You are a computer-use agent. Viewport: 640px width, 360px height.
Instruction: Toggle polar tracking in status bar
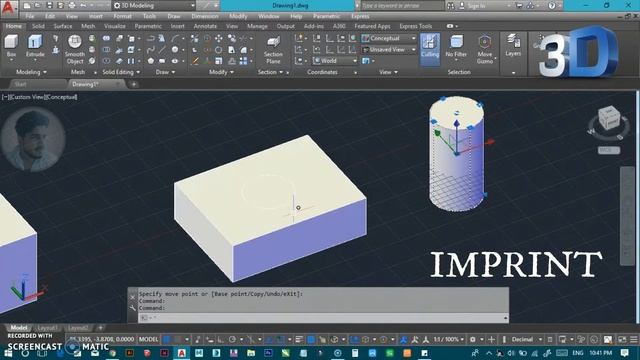tap(232, 340)
